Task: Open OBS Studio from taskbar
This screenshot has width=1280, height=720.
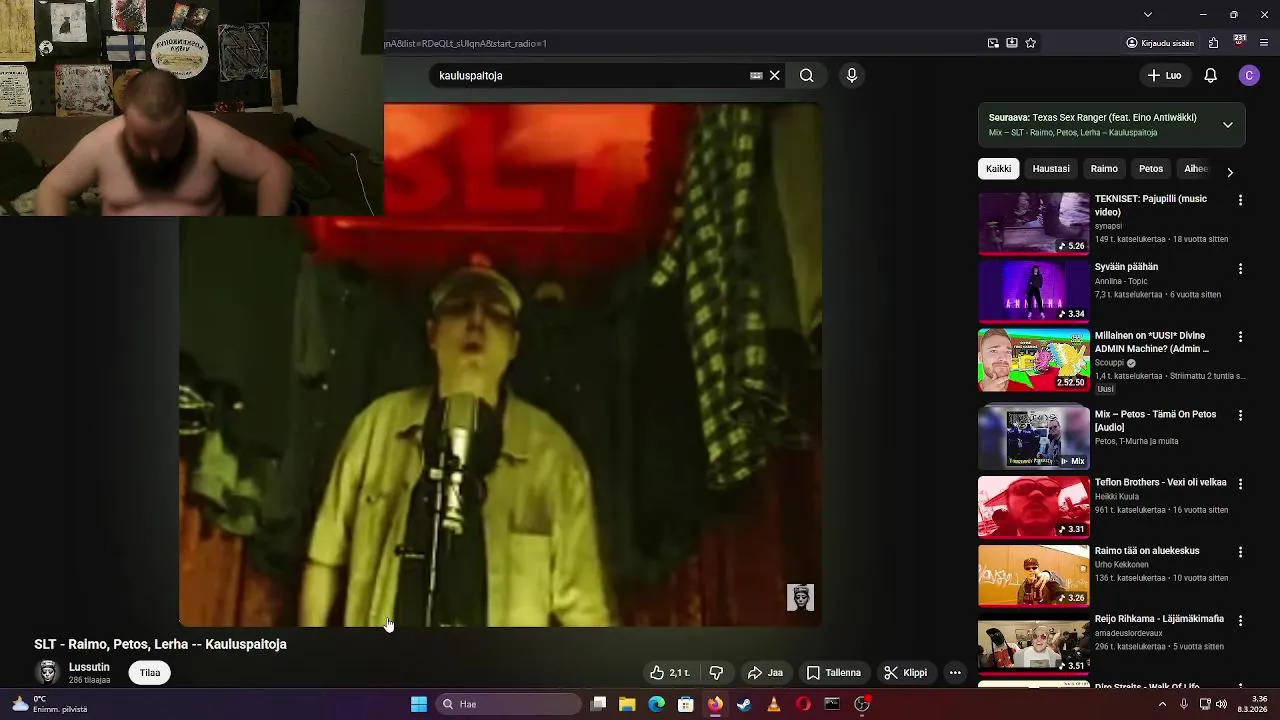Action: (862, 704)
